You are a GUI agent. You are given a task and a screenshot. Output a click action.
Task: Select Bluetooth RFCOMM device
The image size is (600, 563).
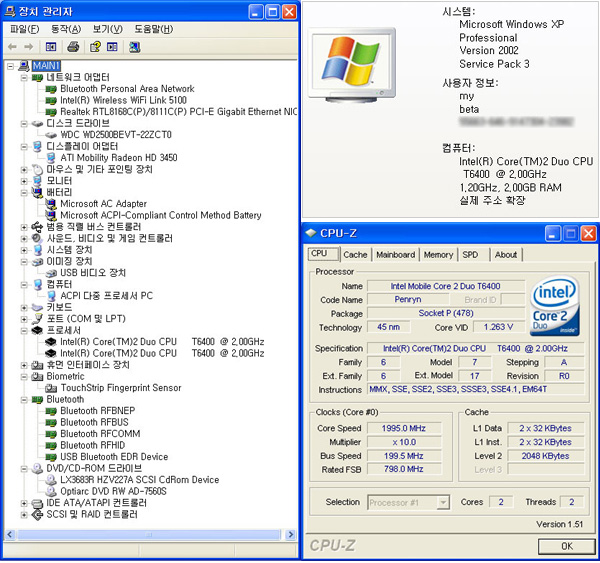[x=100, y=434]
